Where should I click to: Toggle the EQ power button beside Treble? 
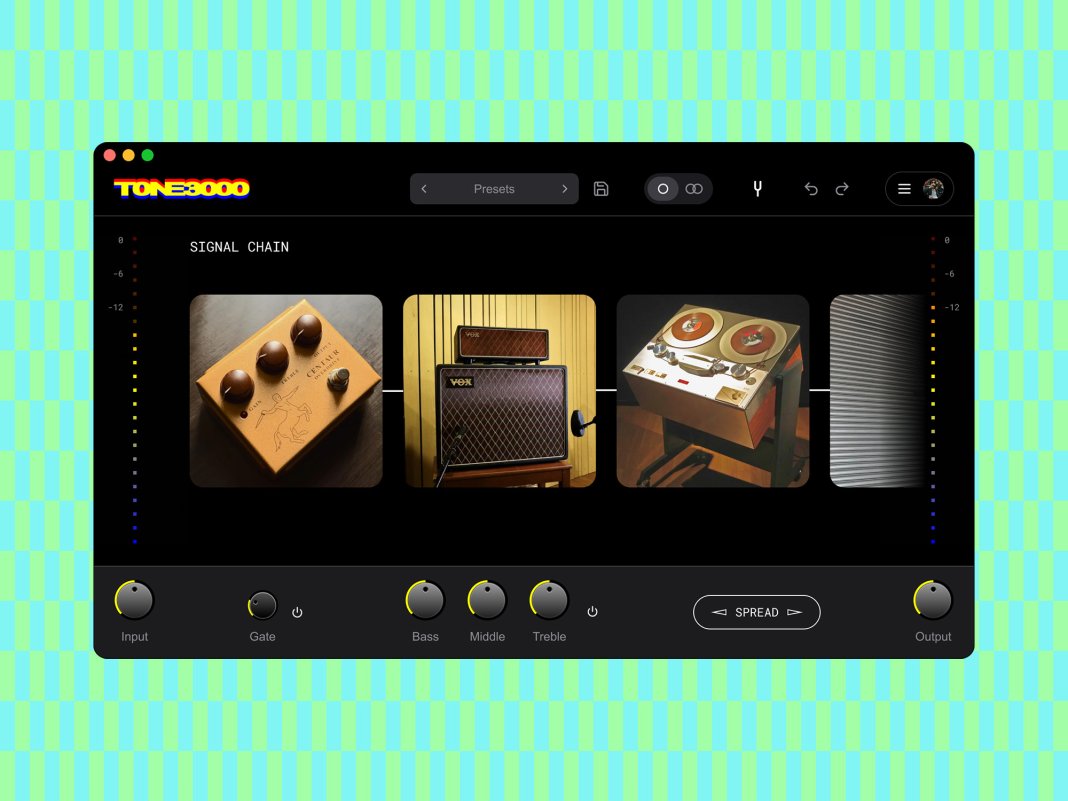(593, 612)
